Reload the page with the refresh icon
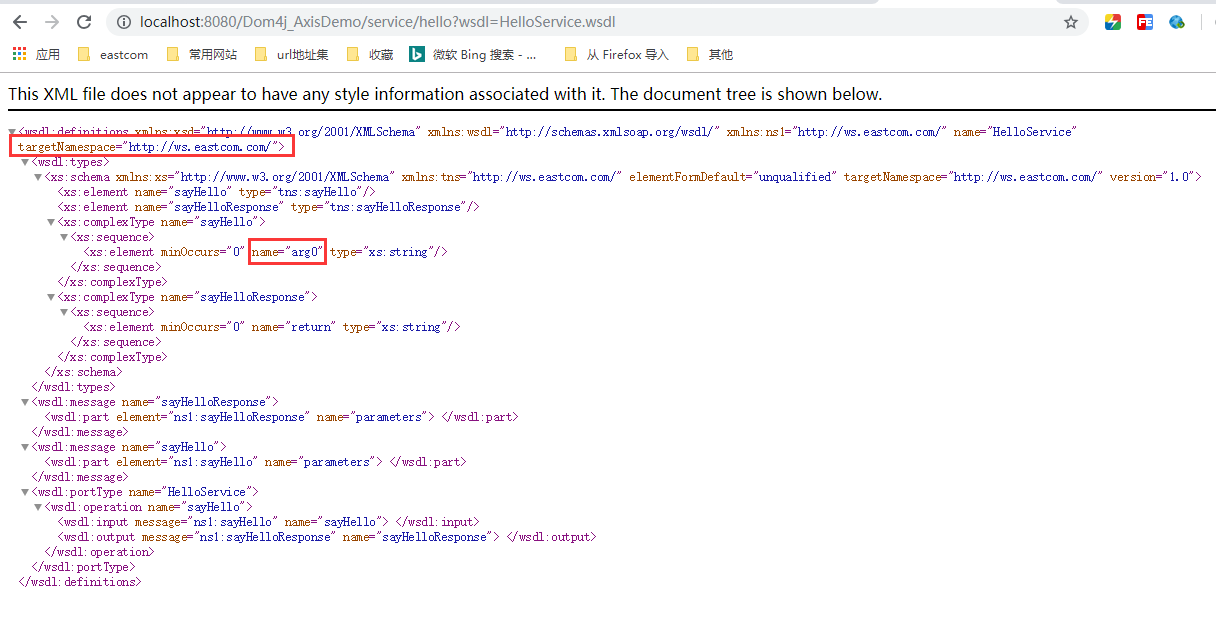 tap(83, 21)
